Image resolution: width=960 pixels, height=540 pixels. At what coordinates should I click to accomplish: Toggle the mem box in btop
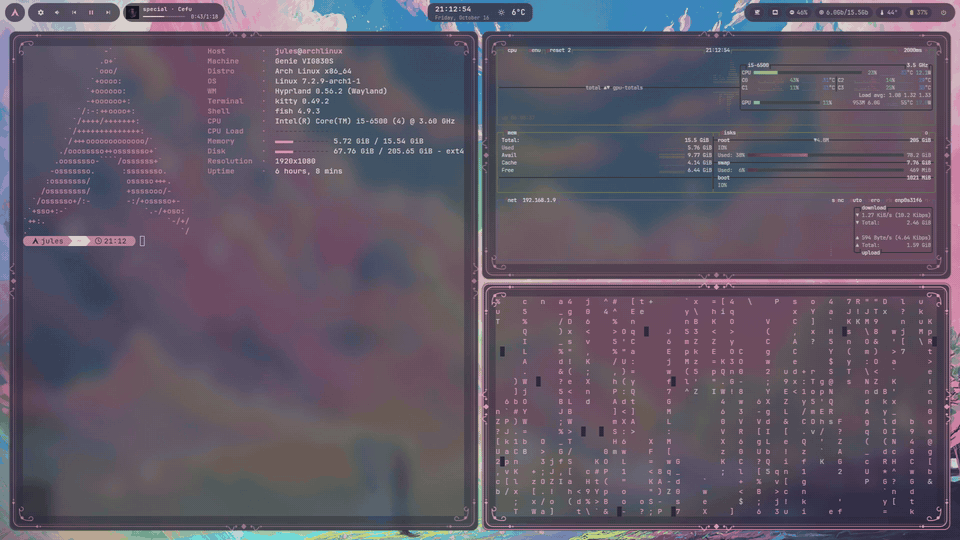pos(512,132)
